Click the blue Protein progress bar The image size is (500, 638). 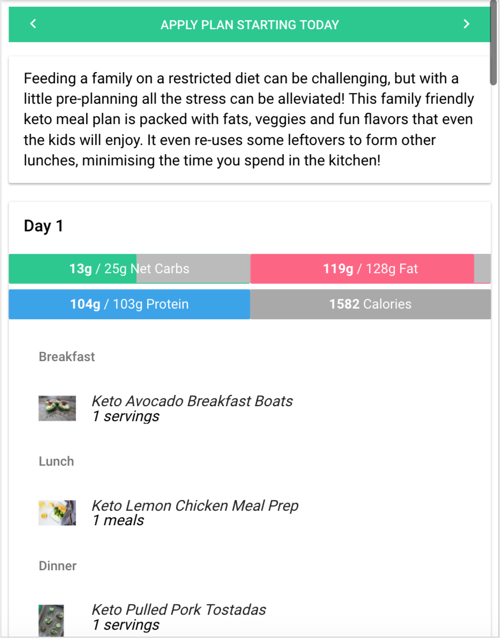pyautogui.click(x=129, y=304)
